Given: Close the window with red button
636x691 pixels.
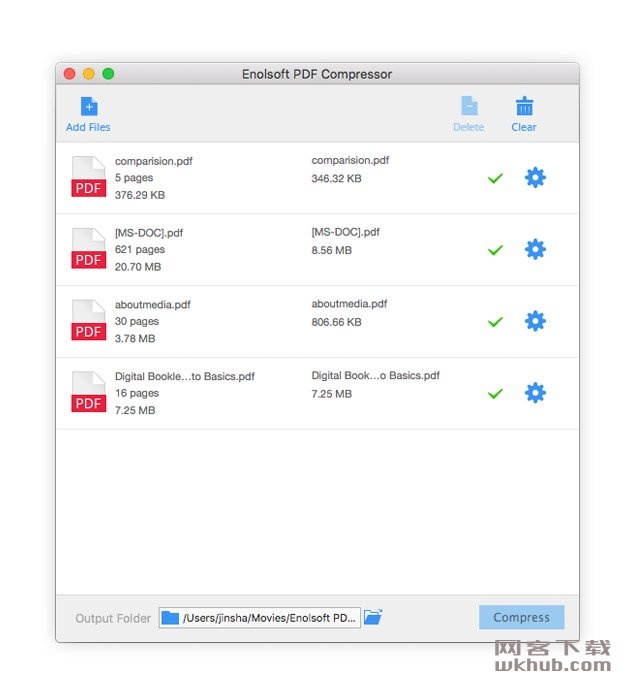Looking at the screenshot, I should 70,74.
